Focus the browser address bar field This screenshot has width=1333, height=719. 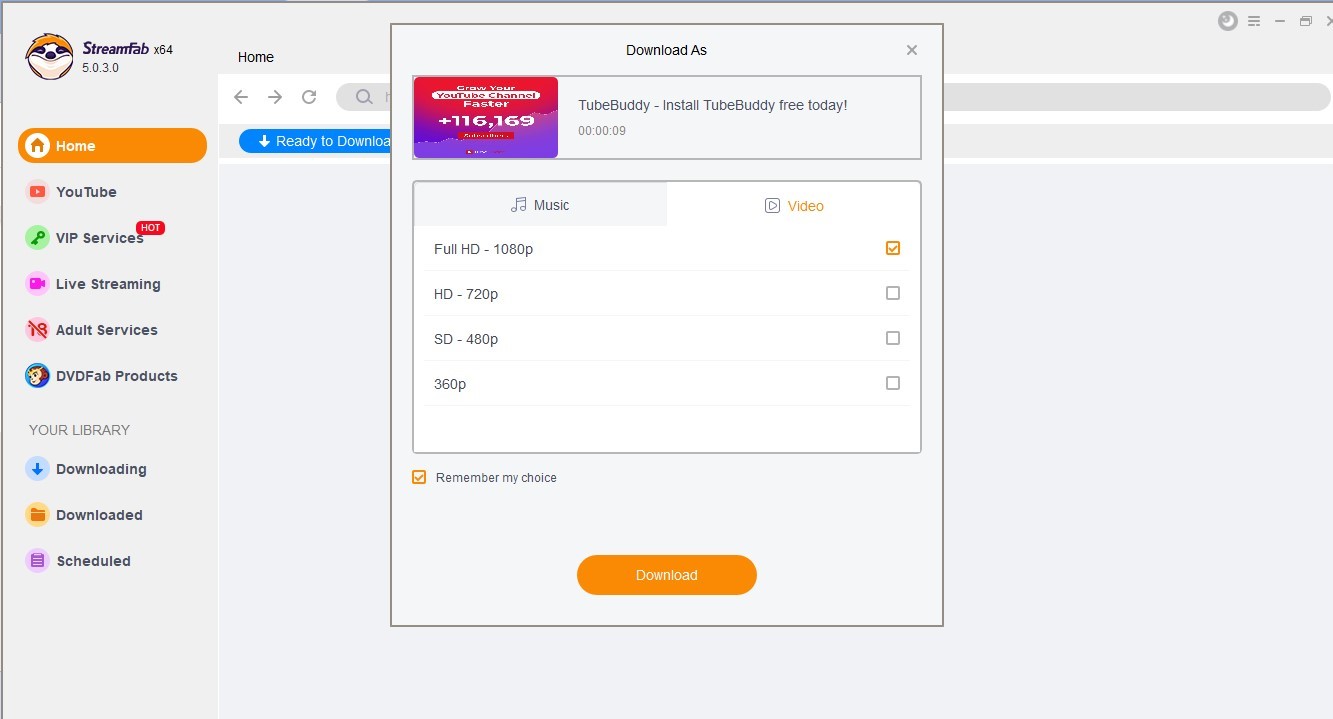[x=833, y=97]
